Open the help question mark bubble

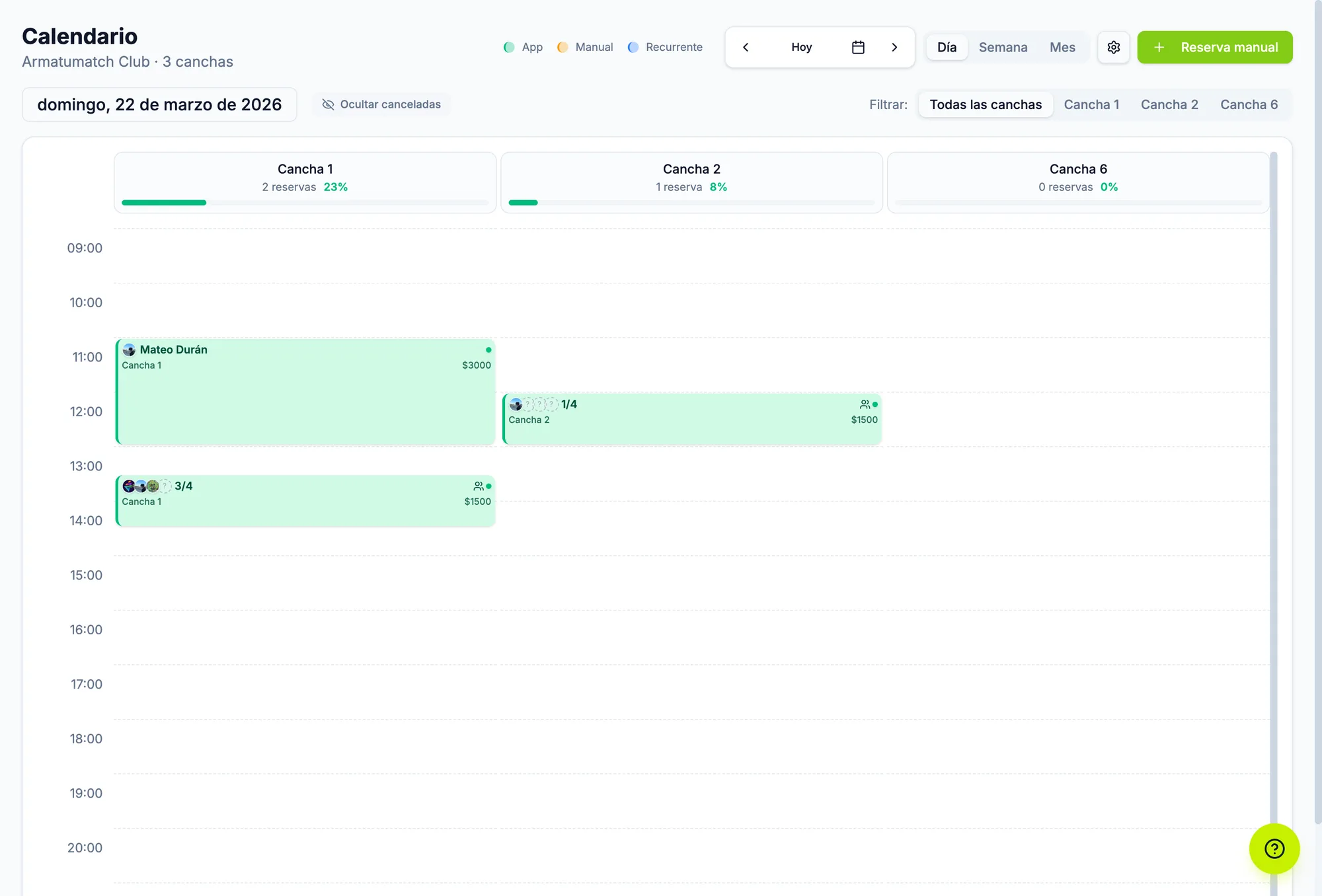(x=1274, y=848)
